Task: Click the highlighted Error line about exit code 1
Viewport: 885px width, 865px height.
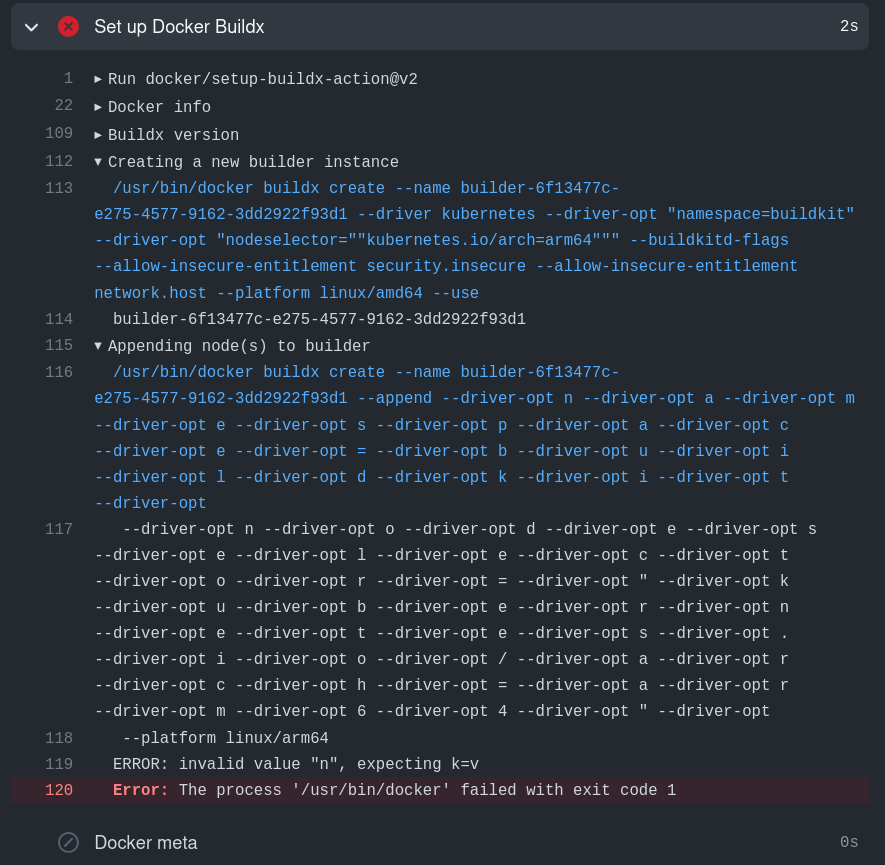Action: pos(400,790)
